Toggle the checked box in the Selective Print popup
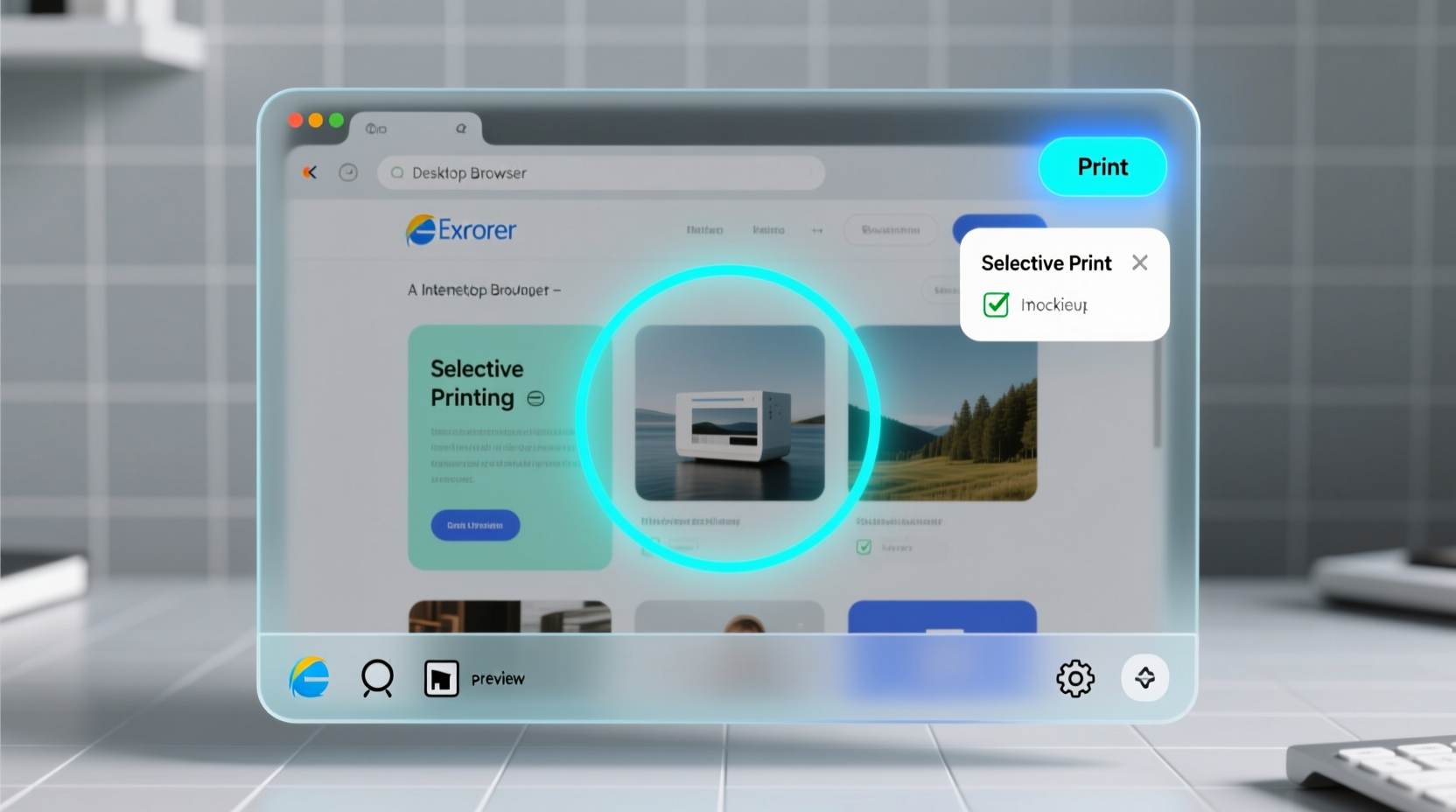The image size is (1456, 812). coord(996,304)
